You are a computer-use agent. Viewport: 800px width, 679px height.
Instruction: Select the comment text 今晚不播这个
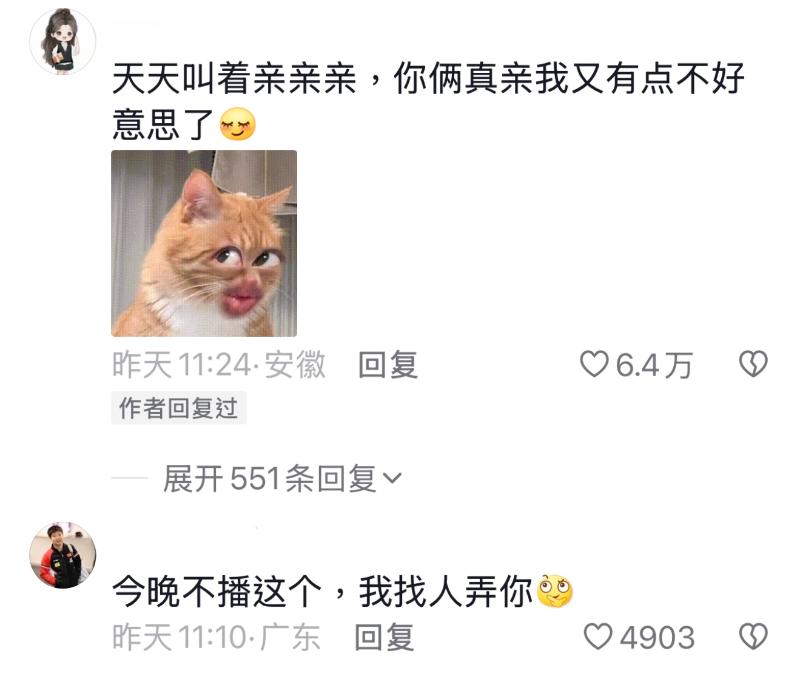217,592
